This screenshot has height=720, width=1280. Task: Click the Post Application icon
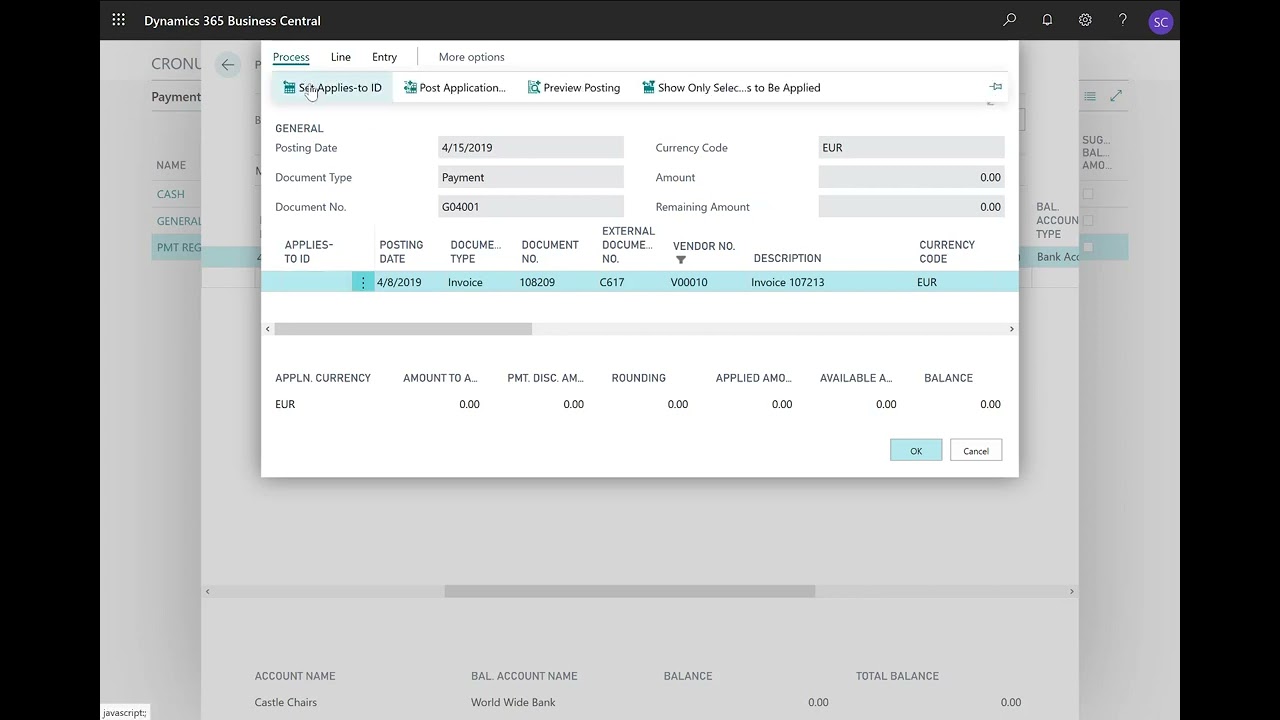coord(410,88)
